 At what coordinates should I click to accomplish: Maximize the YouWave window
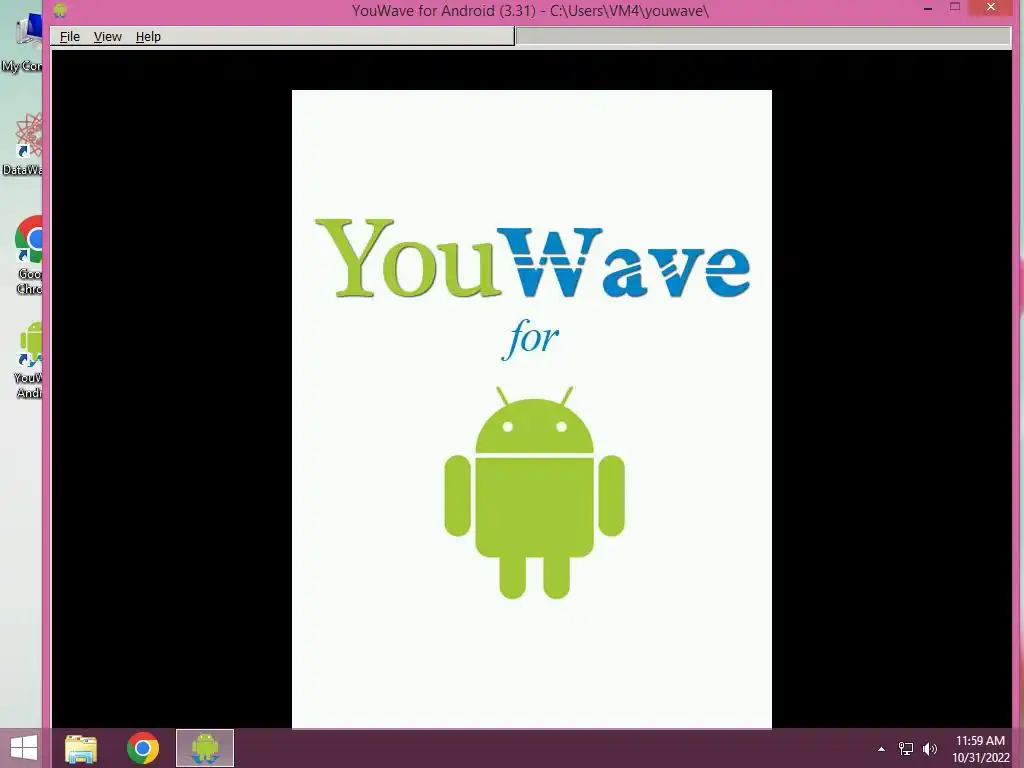pyautogui.click(x=955, y=8)
